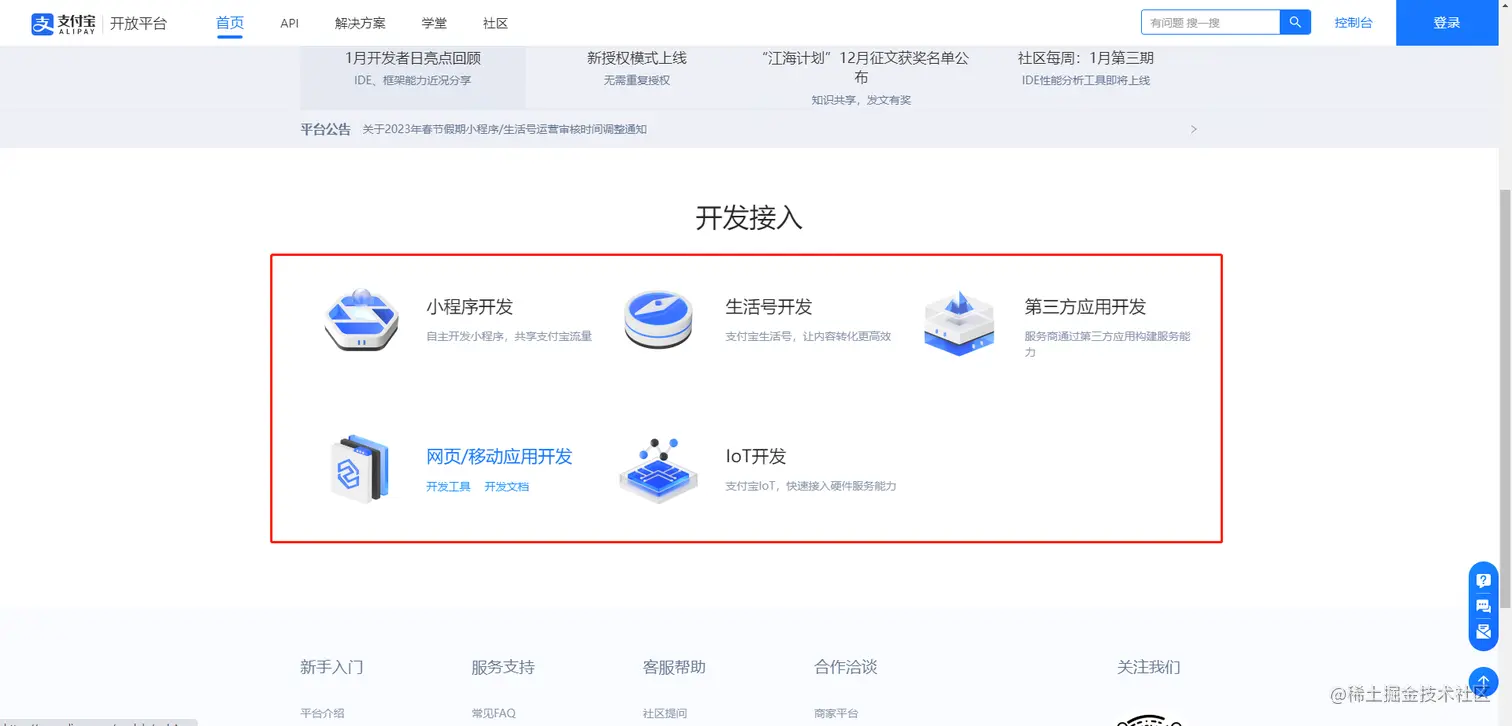Click the Alipay logo in header
Viewport: 1512px width, 726px height.
(x=64, y=23)
